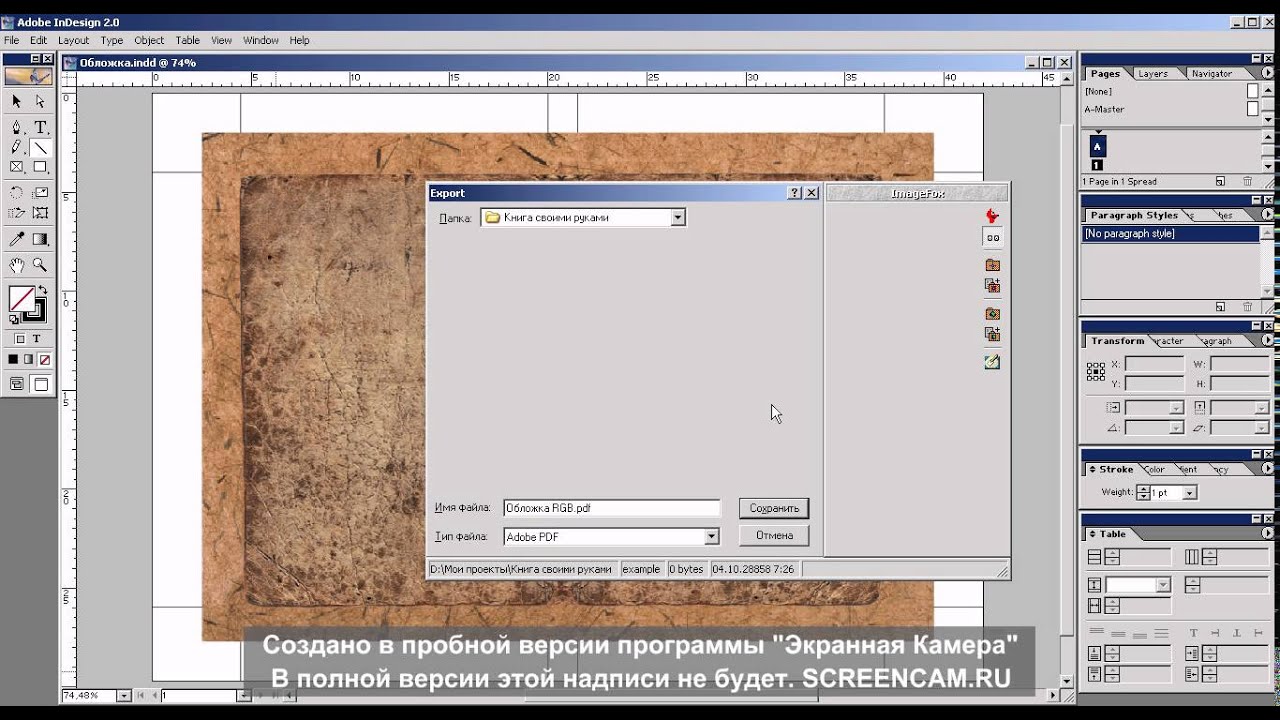Switch to the Navigator tab
The height and width of the screenshot is (720, 1280).
click(1211, 73)
